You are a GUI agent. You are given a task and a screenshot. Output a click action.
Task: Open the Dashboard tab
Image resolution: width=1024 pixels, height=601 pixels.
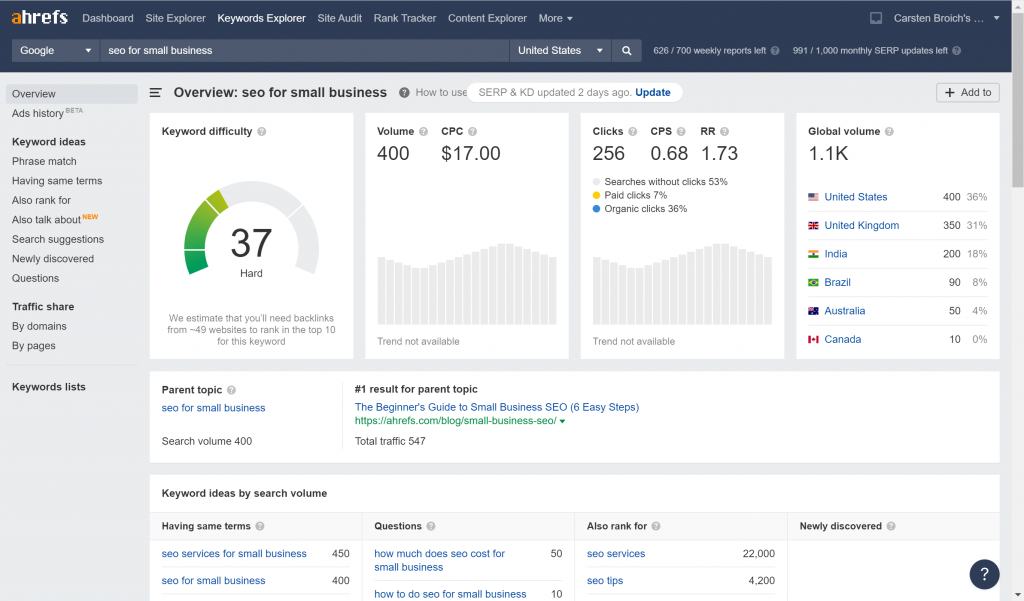[x=108, y=18]
